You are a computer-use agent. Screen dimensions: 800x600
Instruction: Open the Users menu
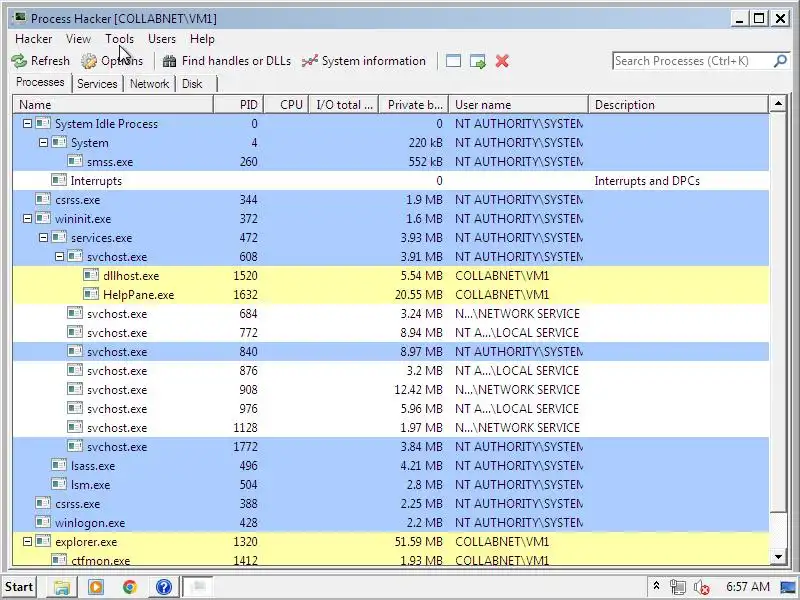pyautogui.click(x=162, y=39)
